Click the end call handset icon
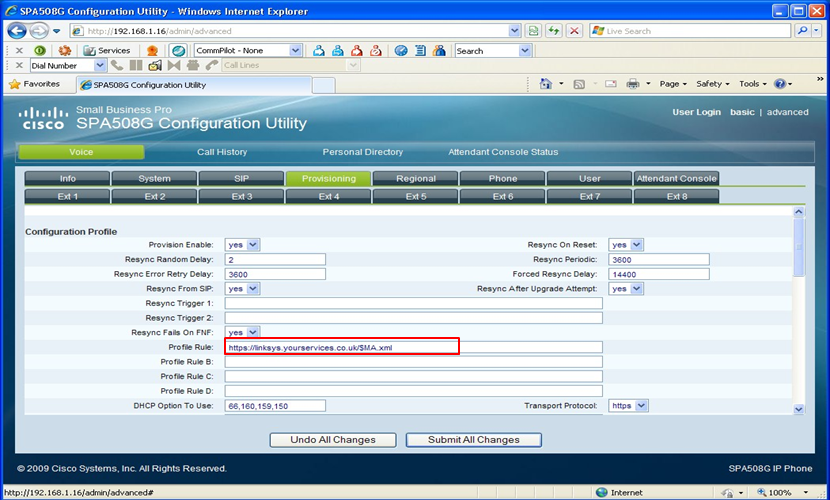The height and width of the screenshot is (500, 830). pyautogui.click(x=212, y=66)
